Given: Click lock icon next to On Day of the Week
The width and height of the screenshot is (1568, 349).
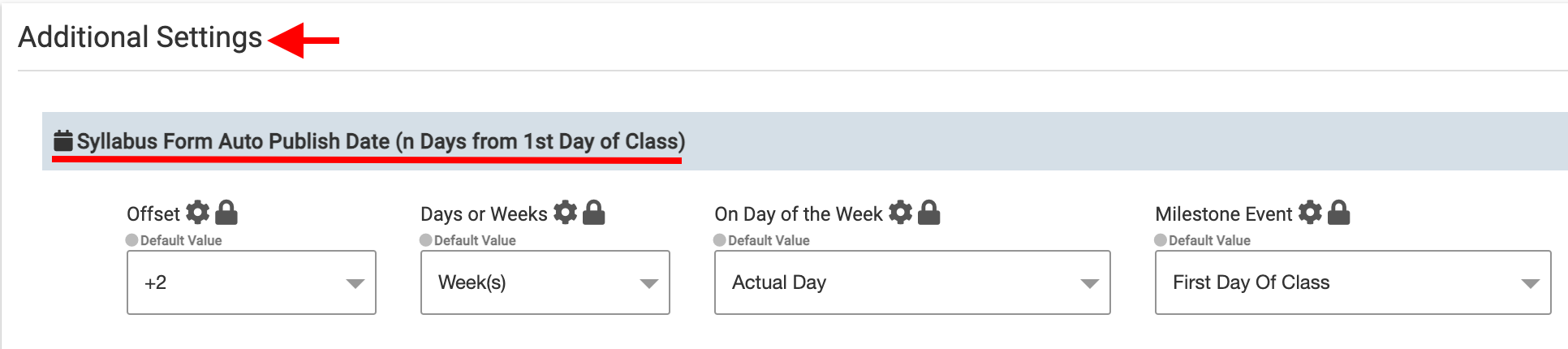Looking at the screenshot, I should tap(928, 213).
